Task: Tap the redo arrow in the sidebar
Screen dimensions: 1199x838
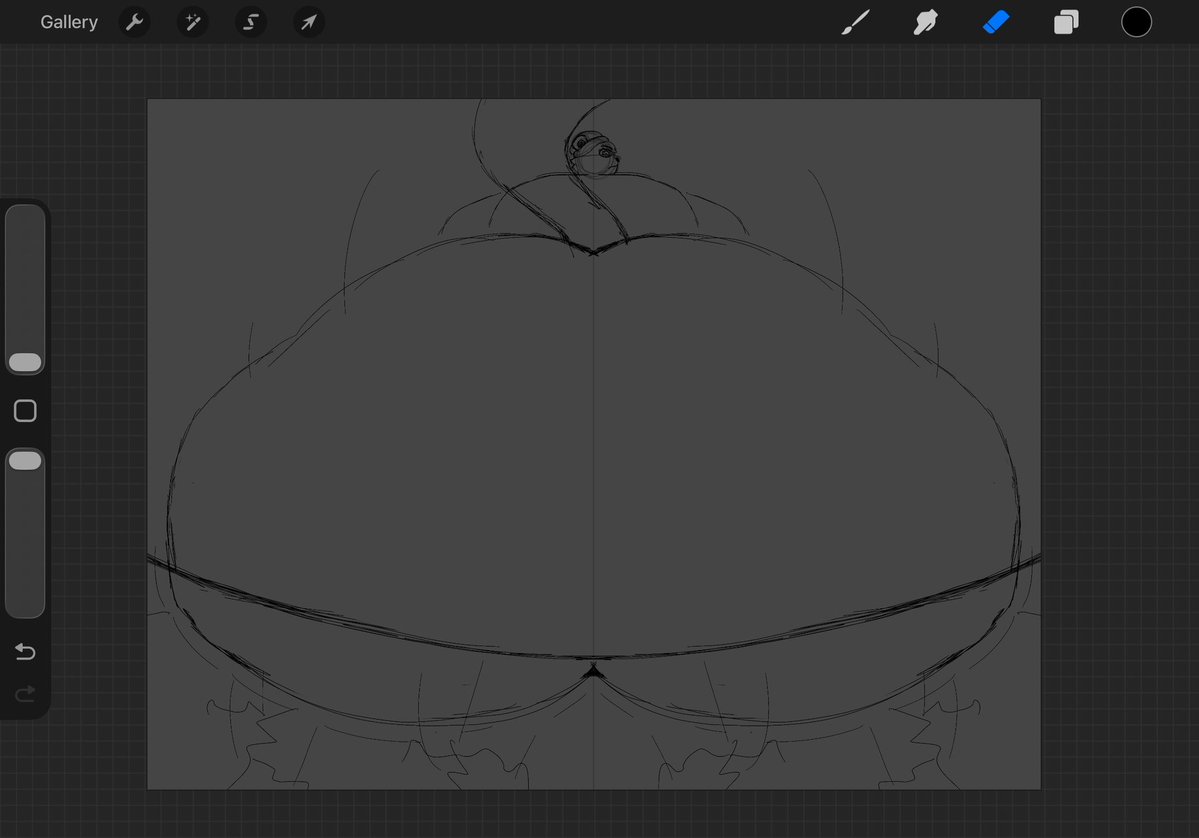Action: (x=25, y=693)
